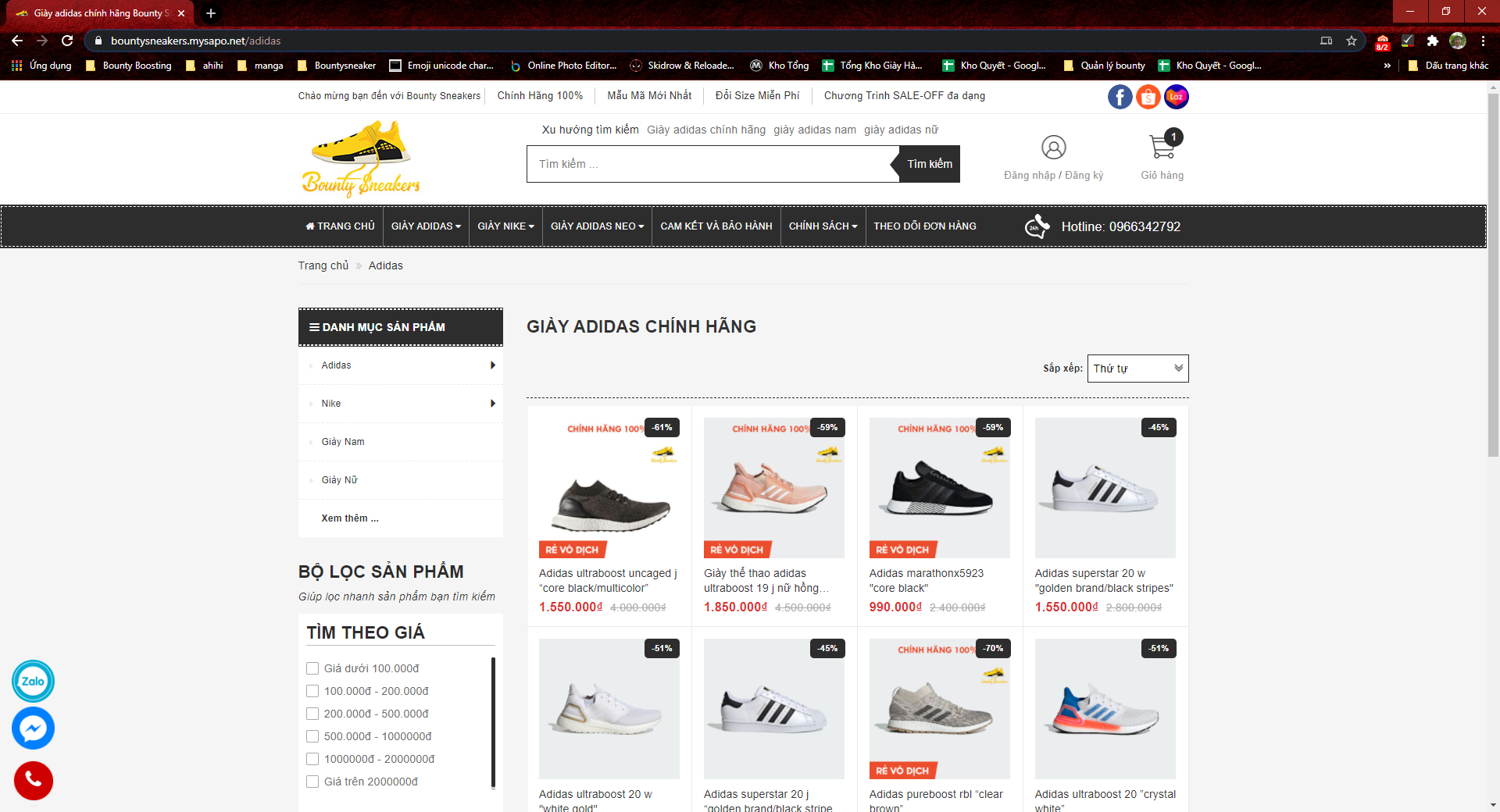Open the Lazada store icon
Screen dimensions: 1500x812
pyautogui.click(x=1176, y=97)
